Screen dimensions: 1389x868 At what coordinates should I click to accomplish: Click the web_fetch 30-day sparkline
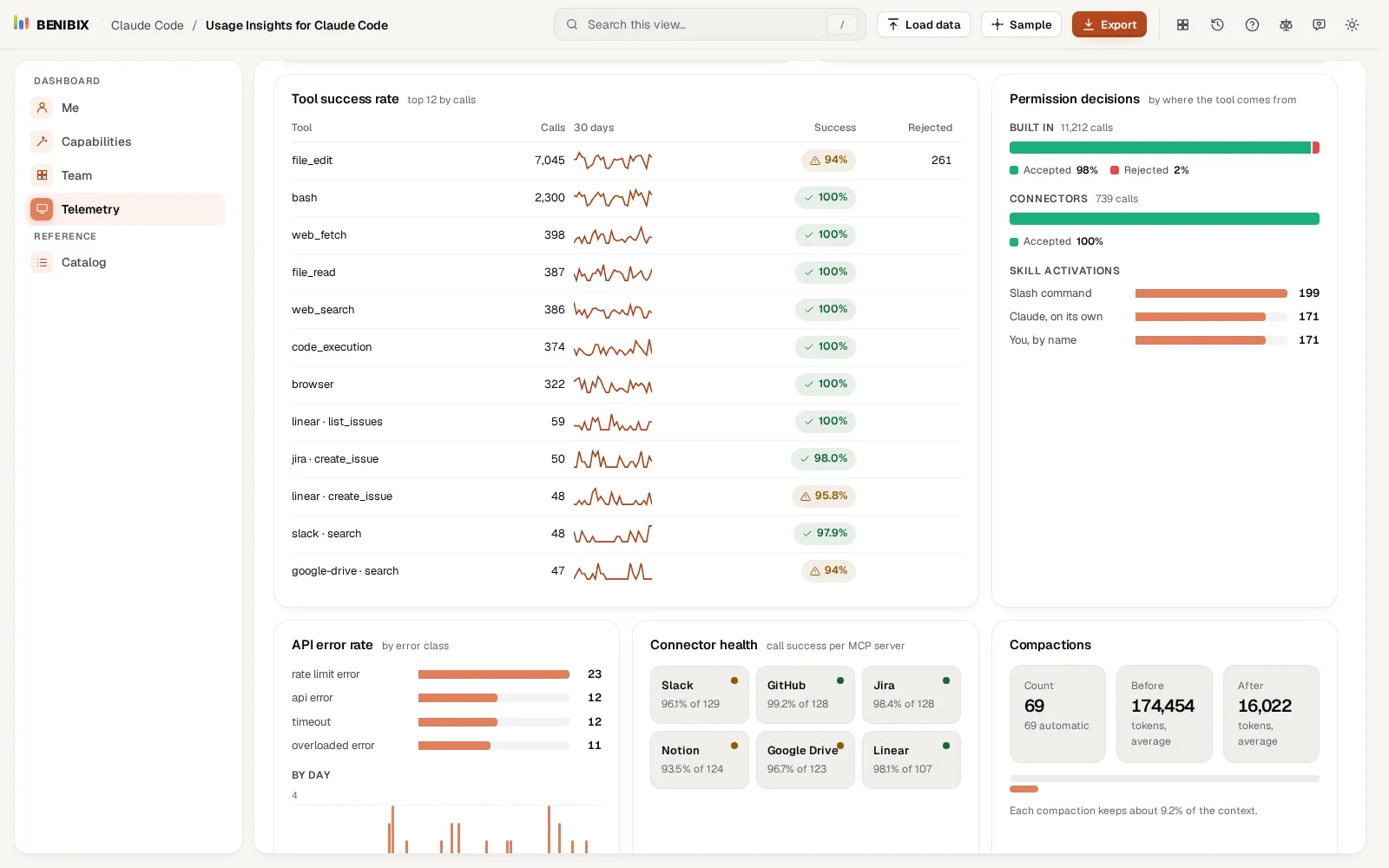tap(613, 234)
